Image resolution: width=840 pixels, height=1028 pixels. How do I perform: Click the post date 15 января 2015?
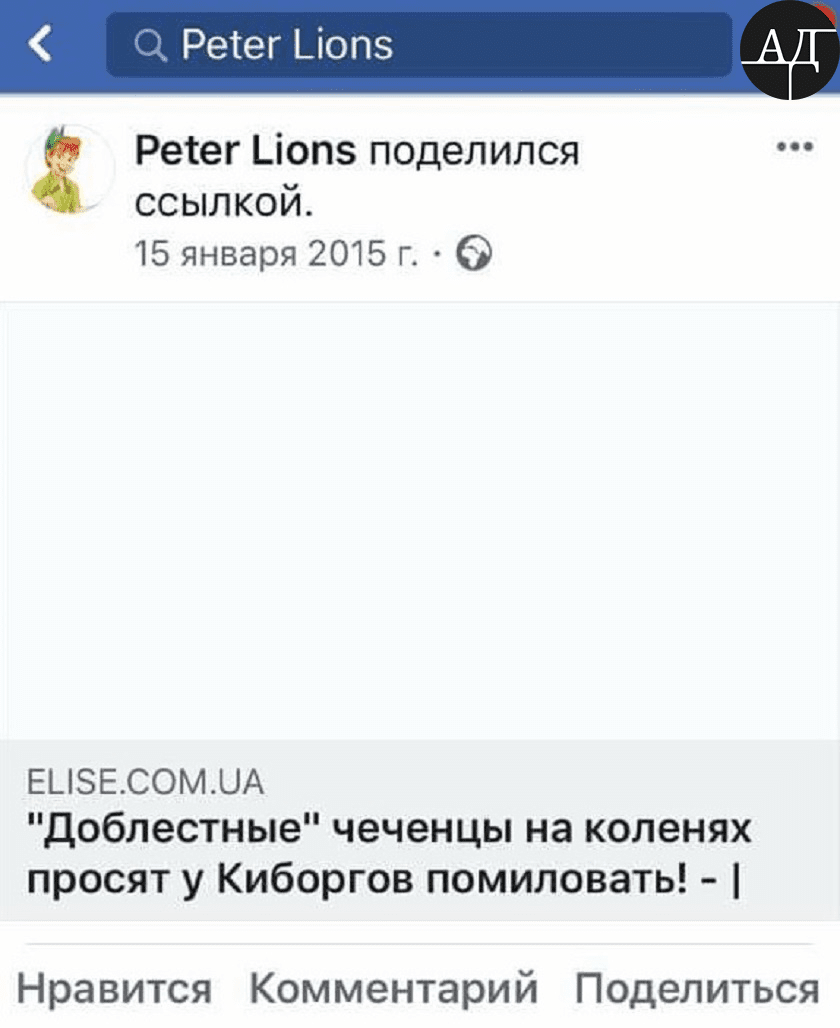pos(276,255)
